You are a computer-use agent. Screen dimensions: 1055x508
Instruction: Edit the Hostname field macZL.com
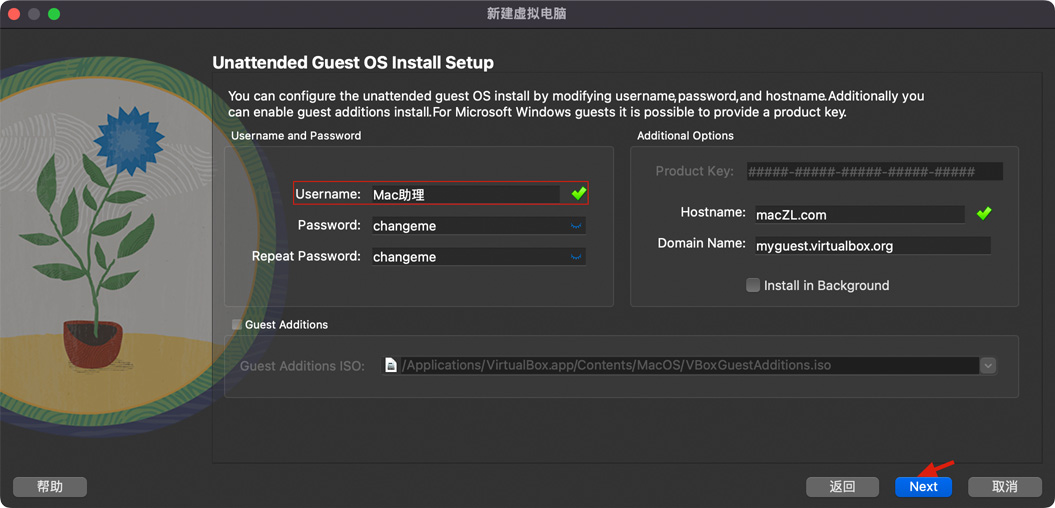point(858,214)
